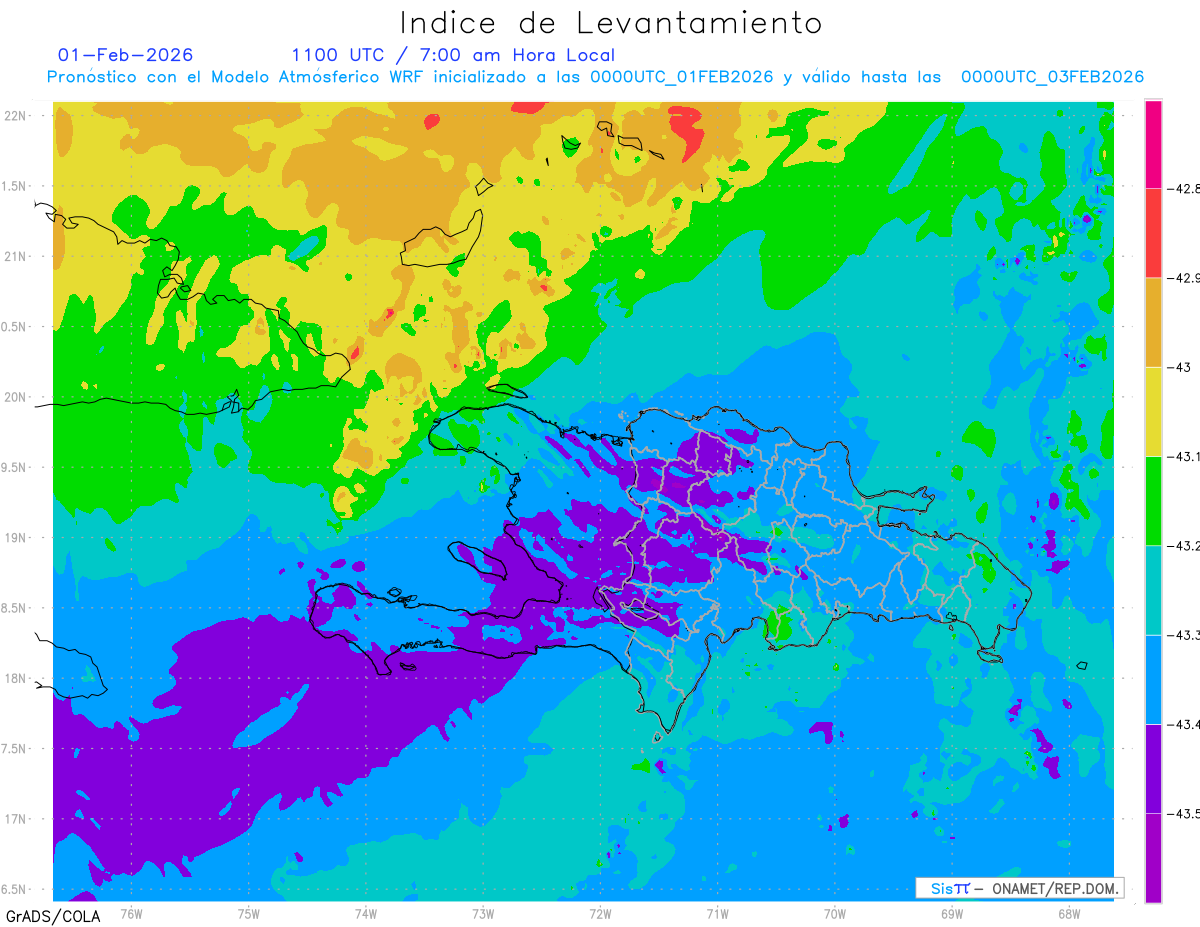1200x927 pixels.
Task: Select the colorbar label -43.4
Action: [1183, 724]
